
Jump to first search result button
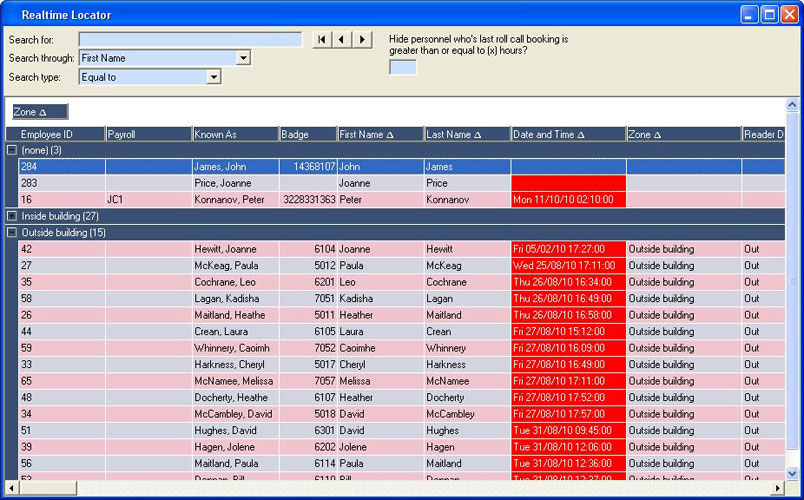tap(321, 39)
